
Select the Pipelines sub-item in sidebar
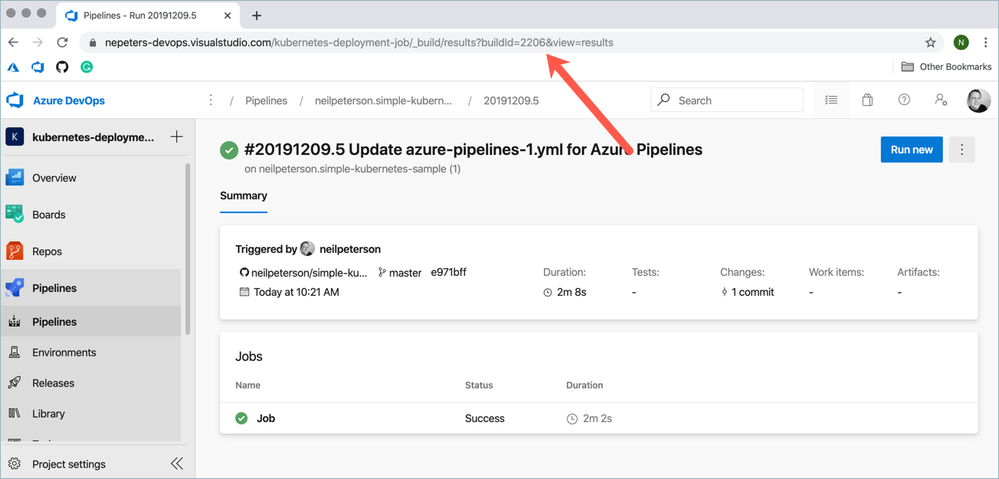54,322
